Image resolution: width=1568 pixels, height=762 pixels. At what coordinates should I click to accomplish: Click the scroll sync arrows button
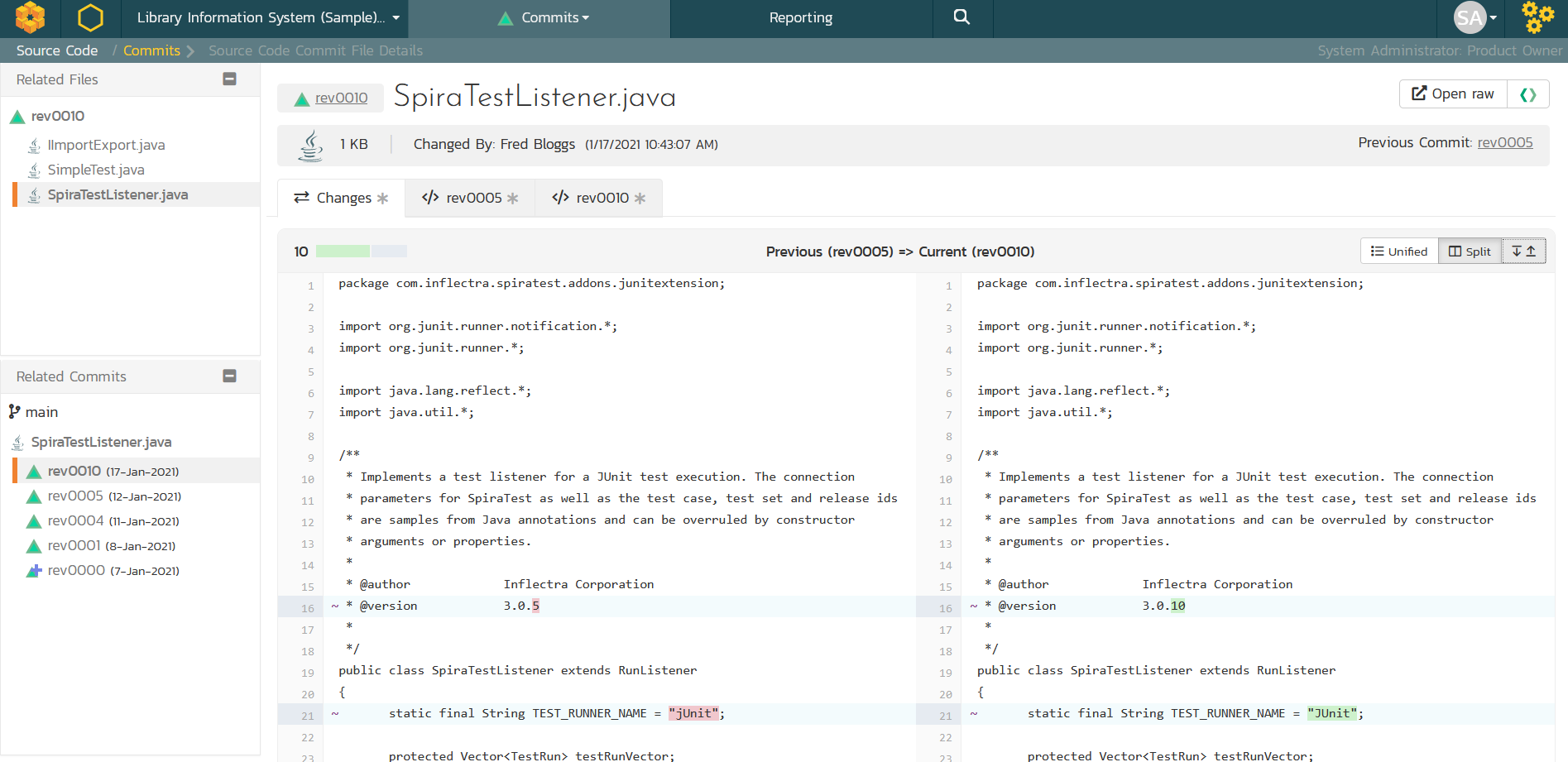pos(1523,252)
